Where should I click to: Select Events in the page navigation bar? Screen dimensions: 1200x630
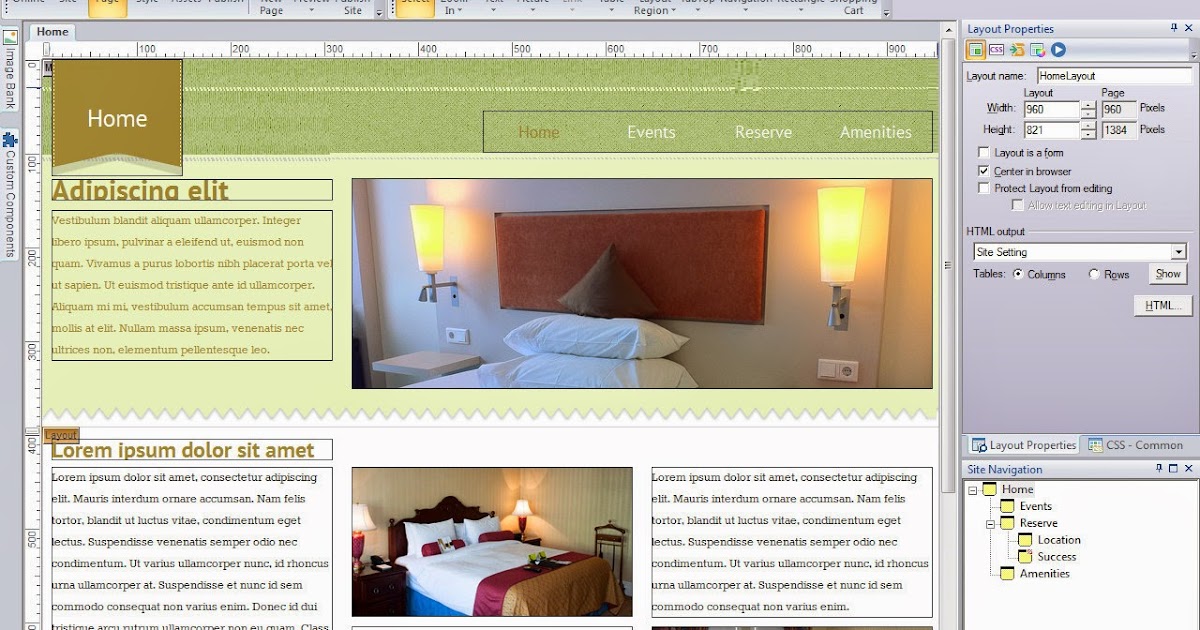click(x=651, y=132)
